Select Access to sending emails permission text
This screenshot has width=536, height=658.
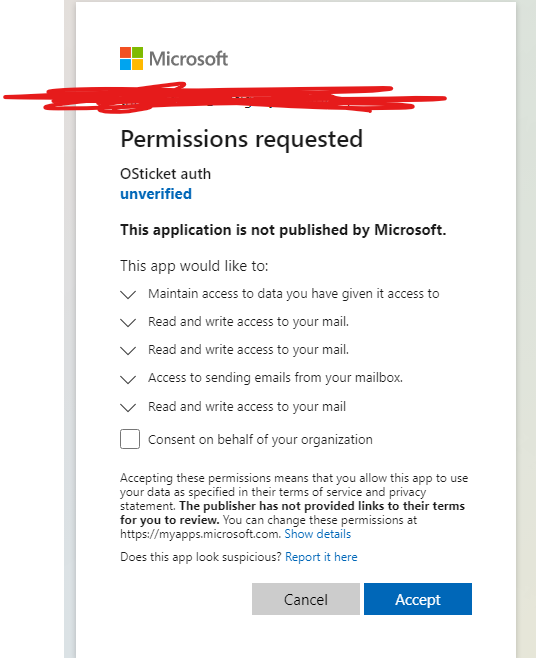[x=275, y=378]
